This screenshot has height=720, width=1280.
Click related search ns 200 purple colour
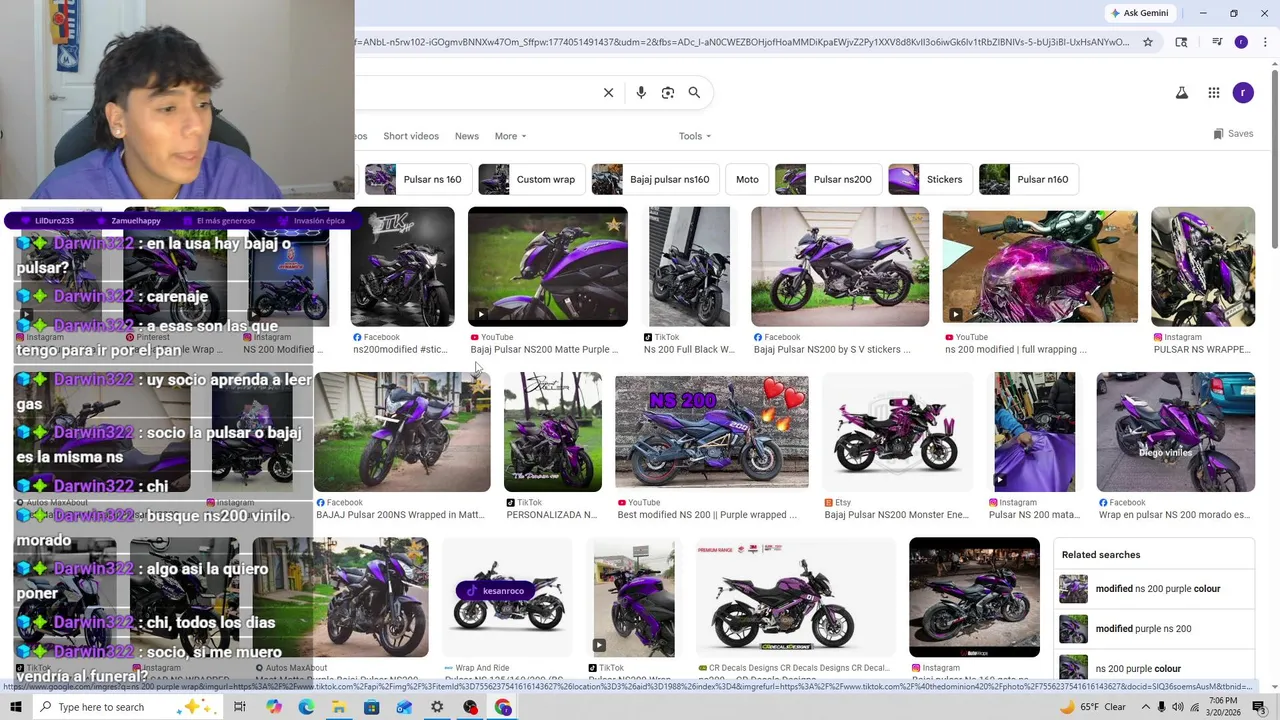coord(1155,667)
